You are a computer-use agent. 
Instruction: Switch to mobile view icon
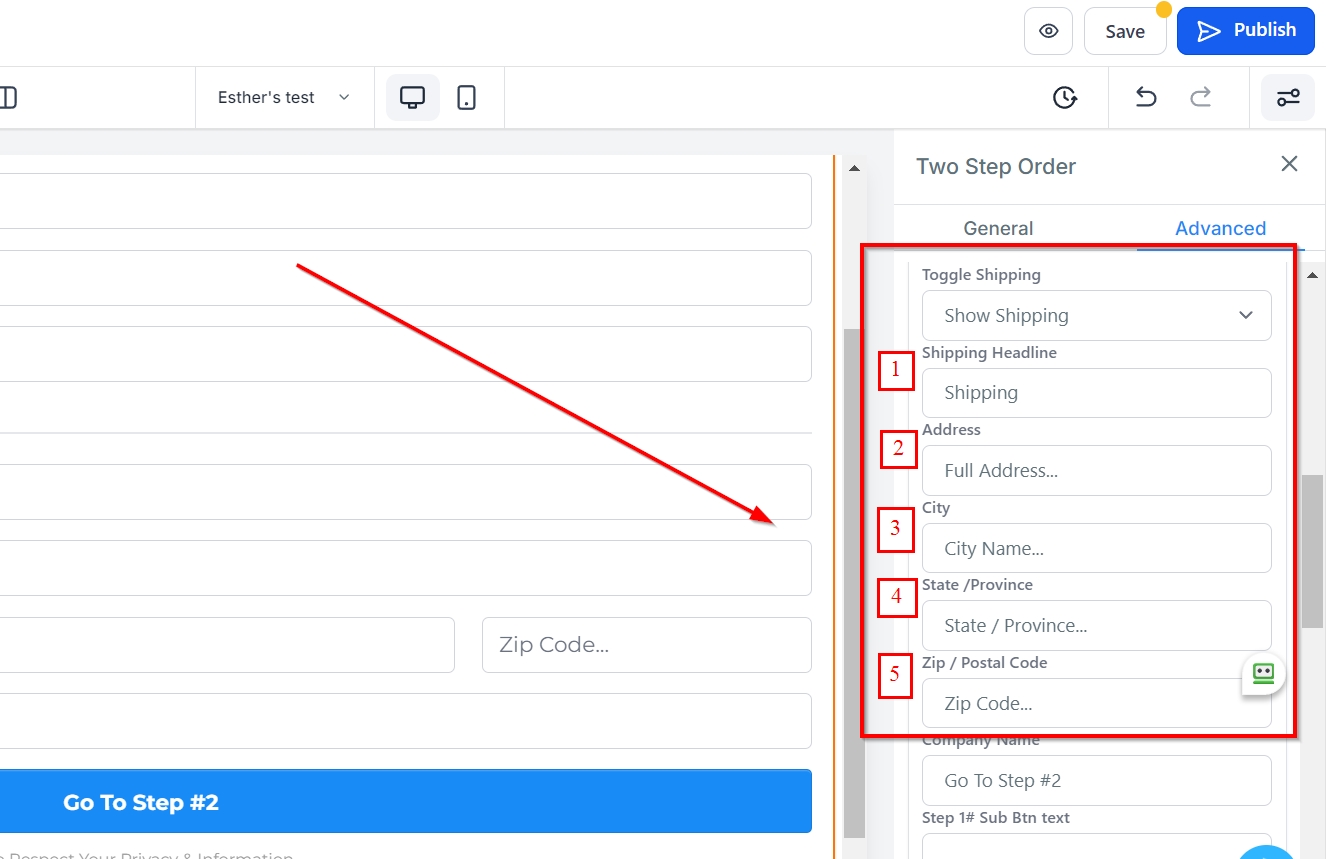click(x=466, y=97)
